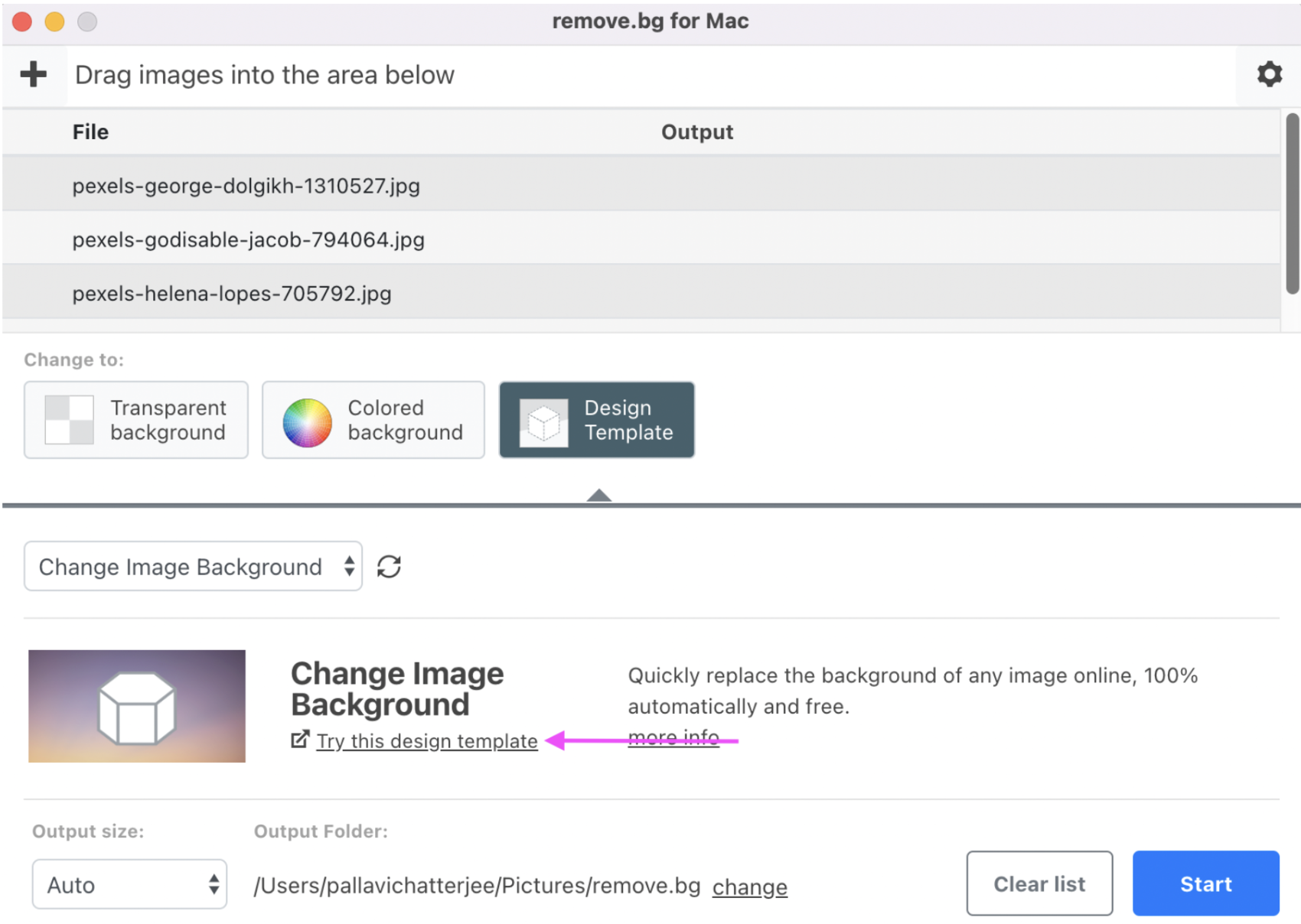Minimize the window with the yellow button

click(x=54, y=21)
